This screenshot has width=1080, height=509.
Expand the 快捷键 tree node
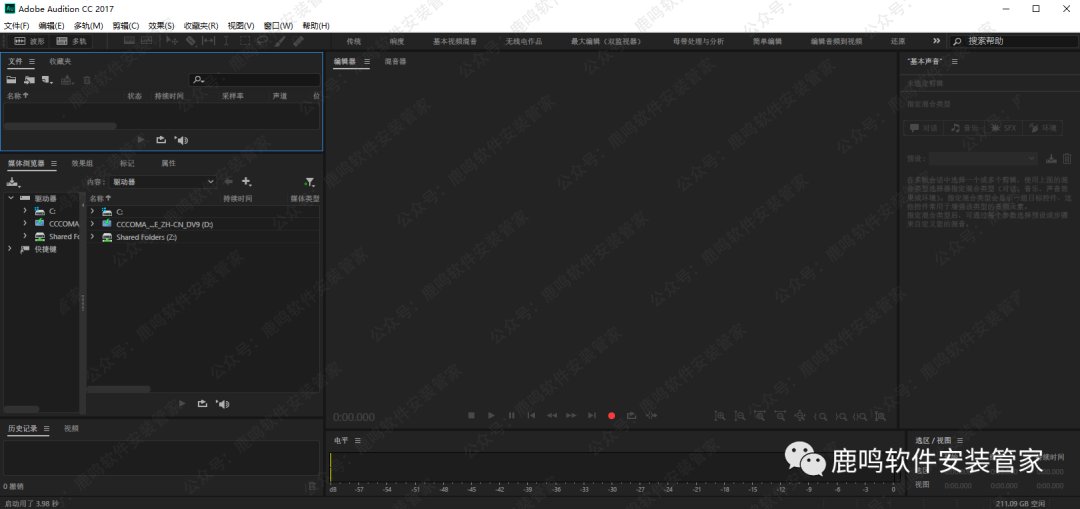(11, 249)
